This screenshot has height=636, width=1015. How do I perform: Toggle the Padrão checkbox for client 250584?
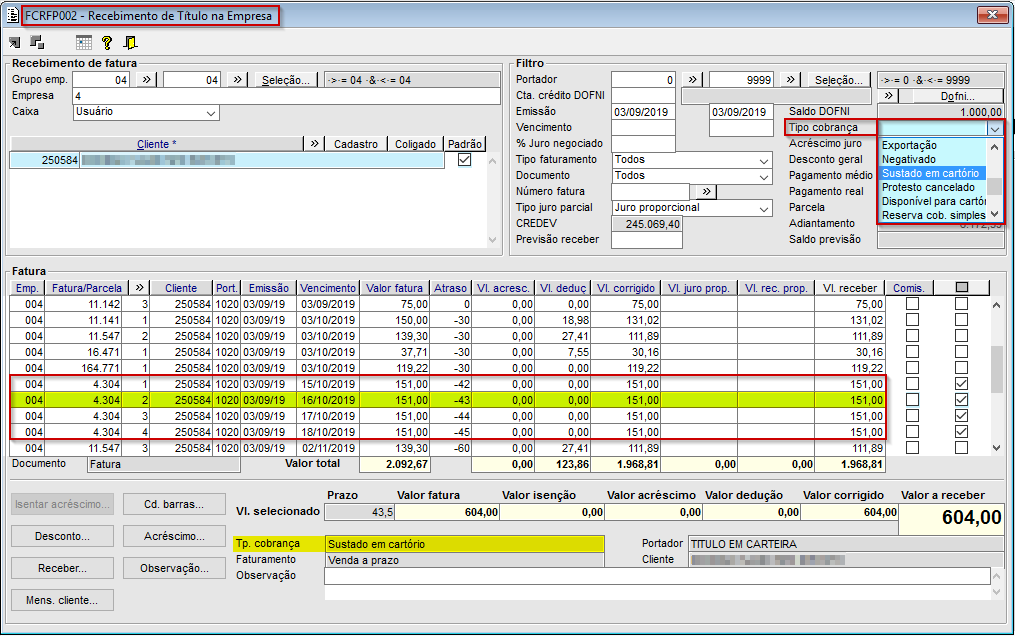[x=464, y=160]
